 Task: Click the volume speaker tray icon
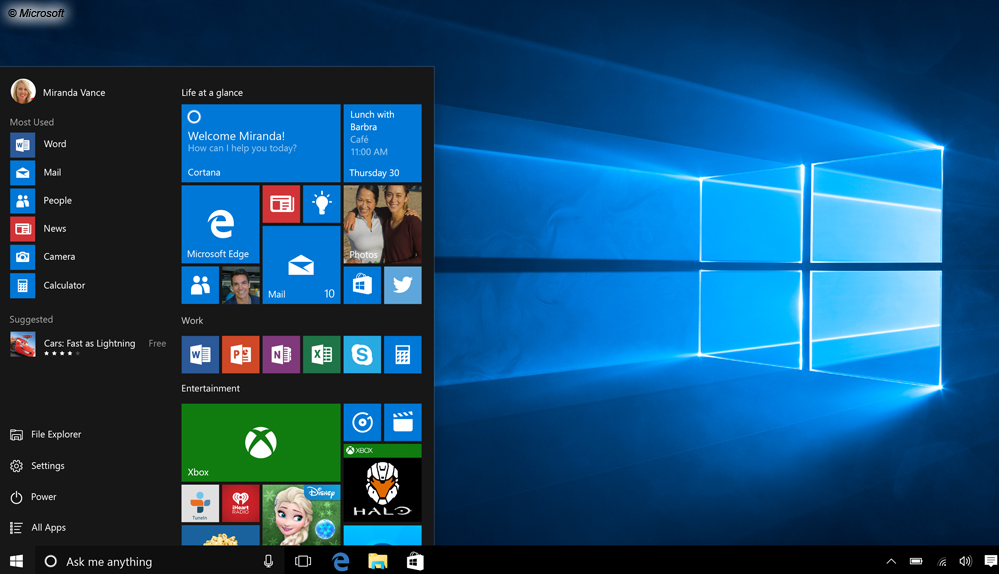tap(966, 561)
